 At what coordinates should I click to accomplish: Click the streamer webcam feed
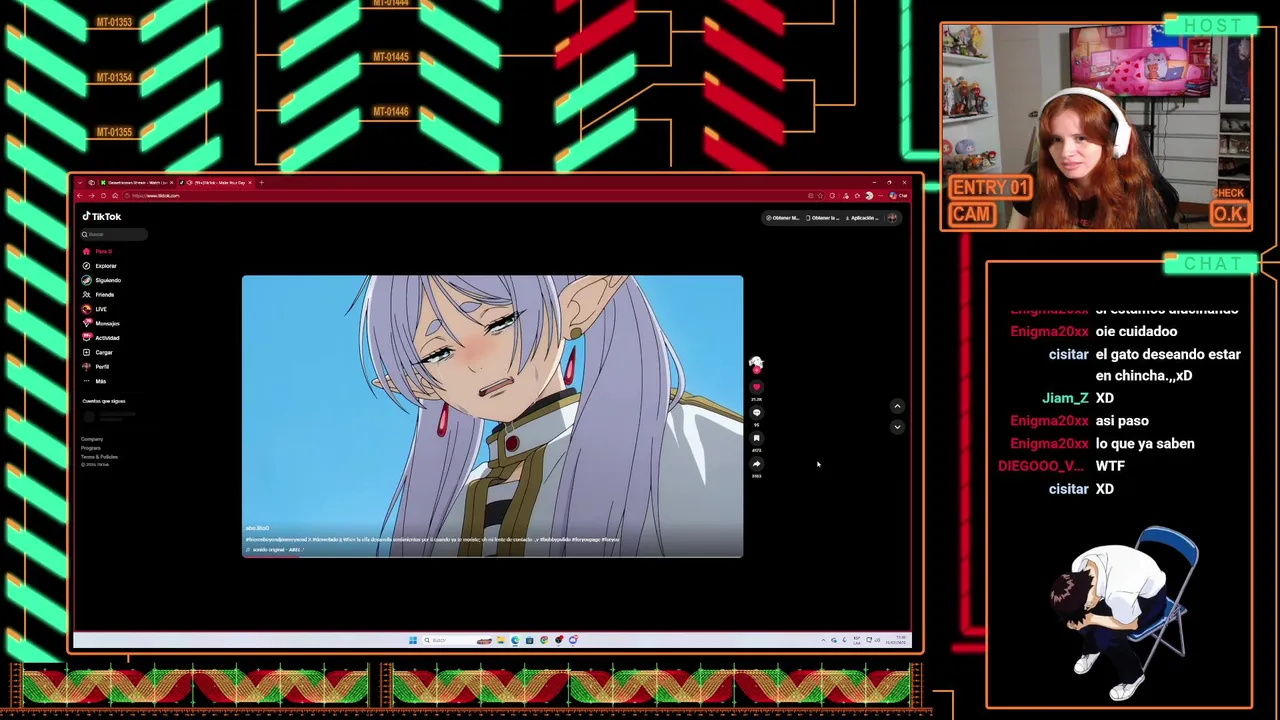(1097, 128)
